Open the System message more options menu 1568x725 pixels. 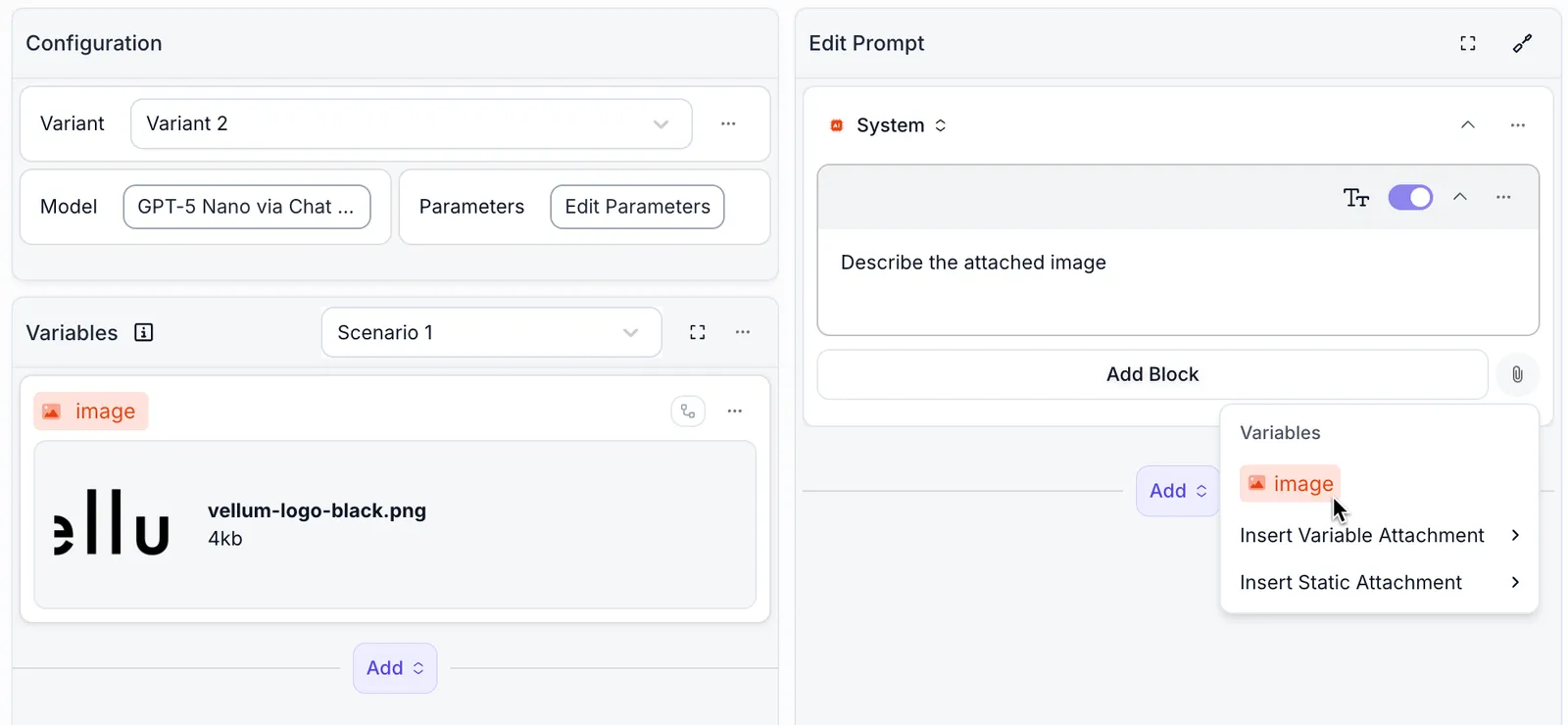pyautogui.click(x=1518, y=125)
